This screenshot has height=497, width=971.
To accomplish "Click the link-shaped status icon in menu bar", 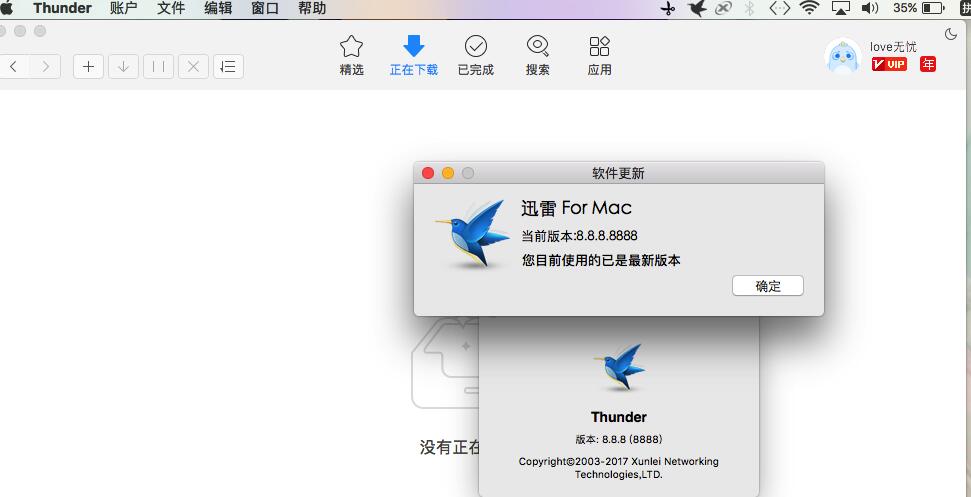I will click(x=723, y=8).
